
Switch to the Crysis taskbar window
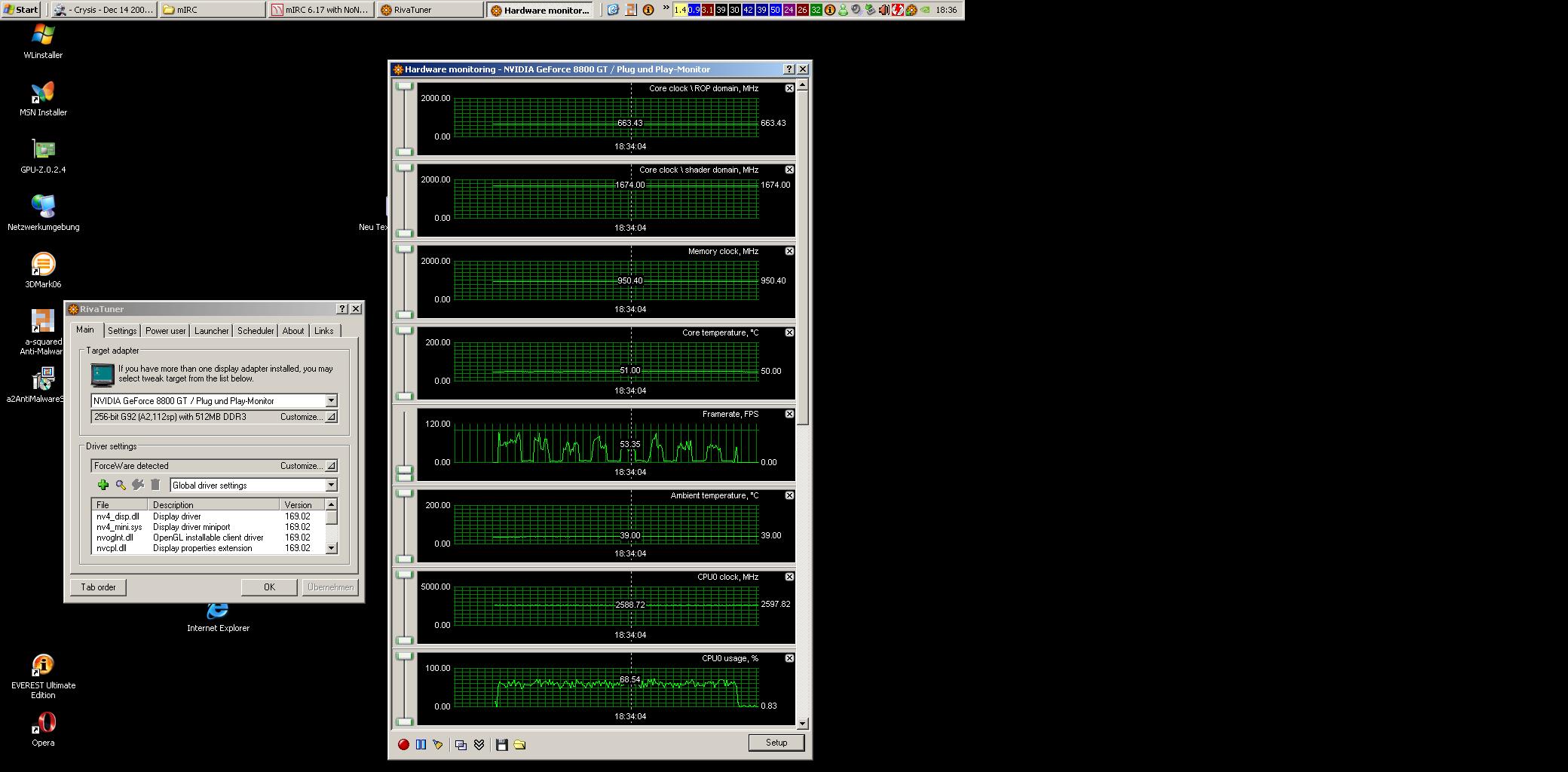tap(103, 10)
